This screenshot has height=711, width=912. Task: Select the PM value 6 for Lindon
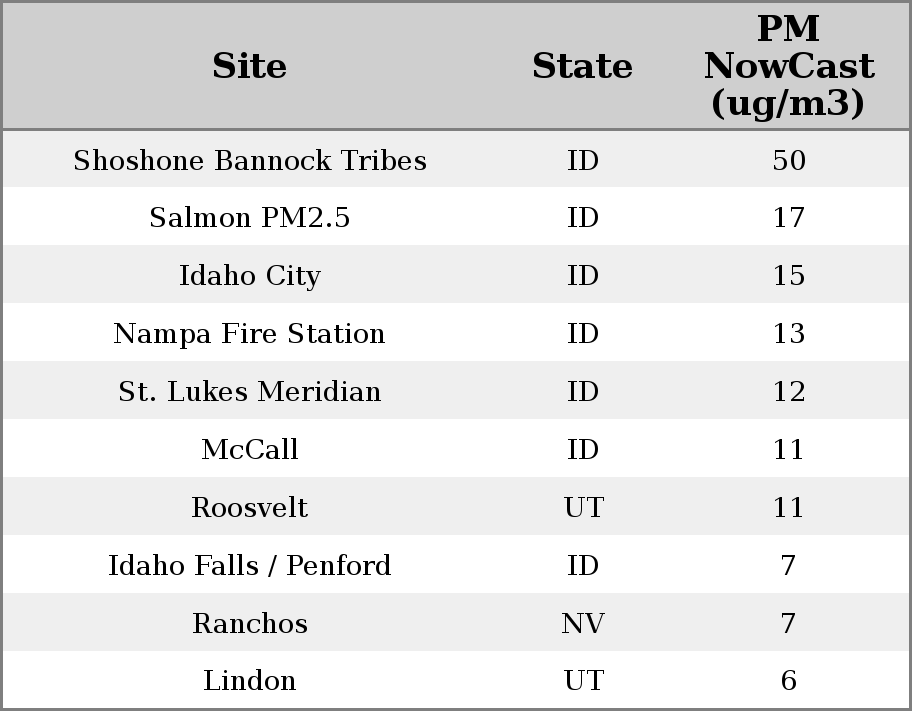coord(788,681)
